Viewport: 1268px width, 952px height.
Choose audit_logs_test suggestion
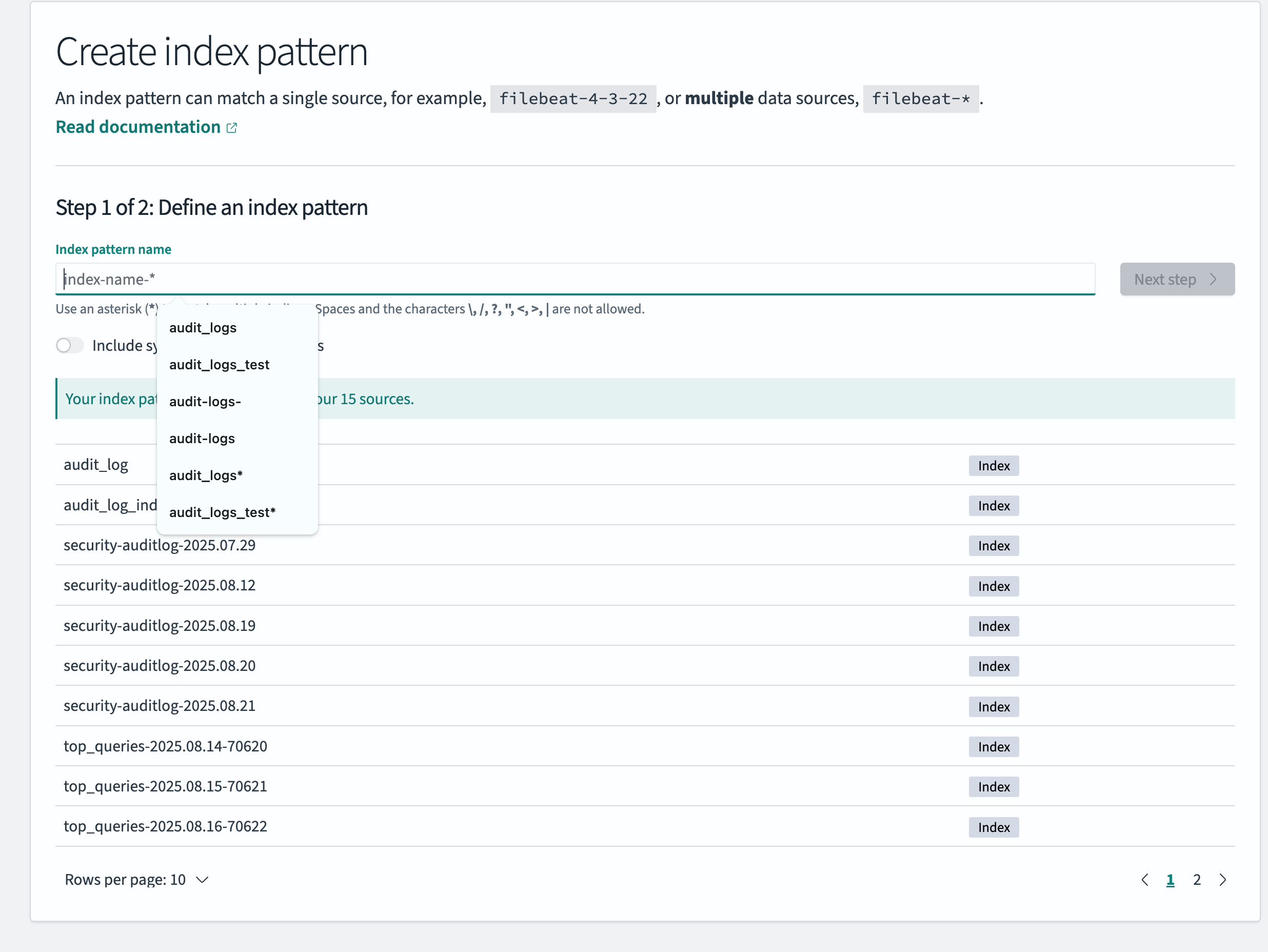(219, 365)
